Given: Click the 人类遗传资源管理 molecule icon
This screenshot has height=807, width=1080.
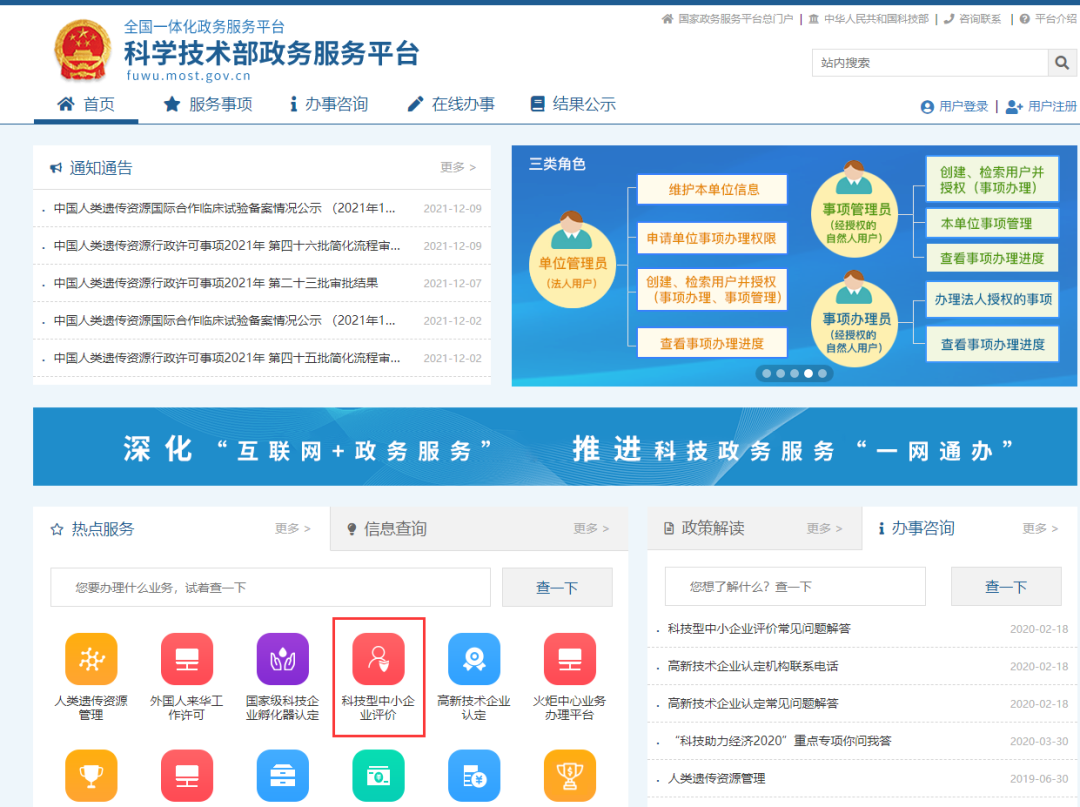Looking at the screenshot, I should 91,658.
